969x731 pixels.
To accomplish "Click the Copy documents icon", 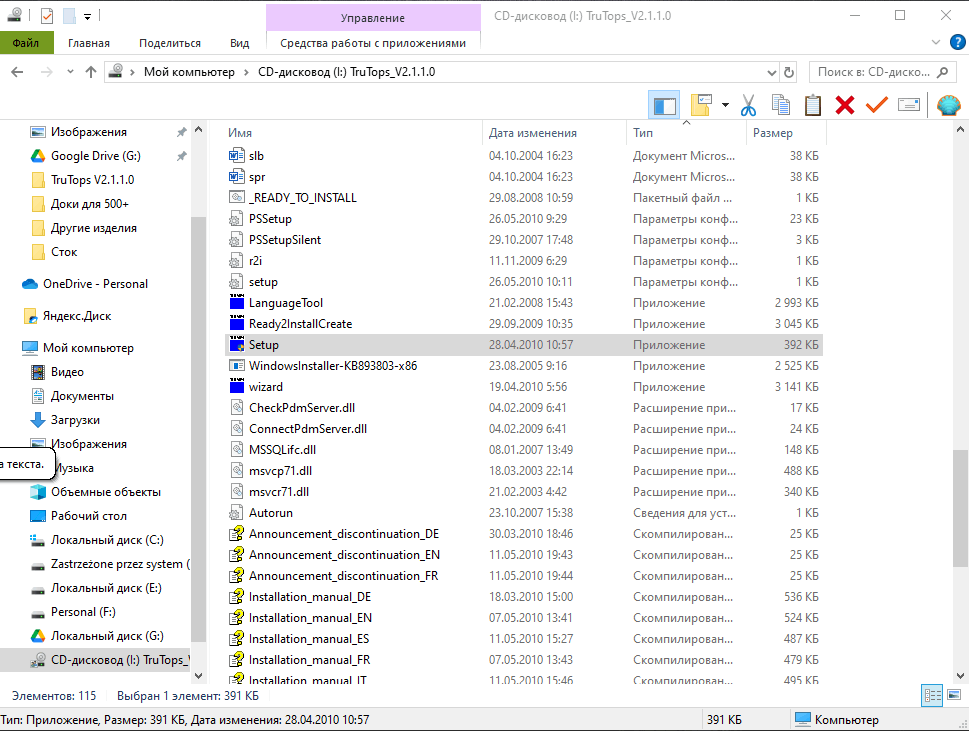I will [781, 105].
